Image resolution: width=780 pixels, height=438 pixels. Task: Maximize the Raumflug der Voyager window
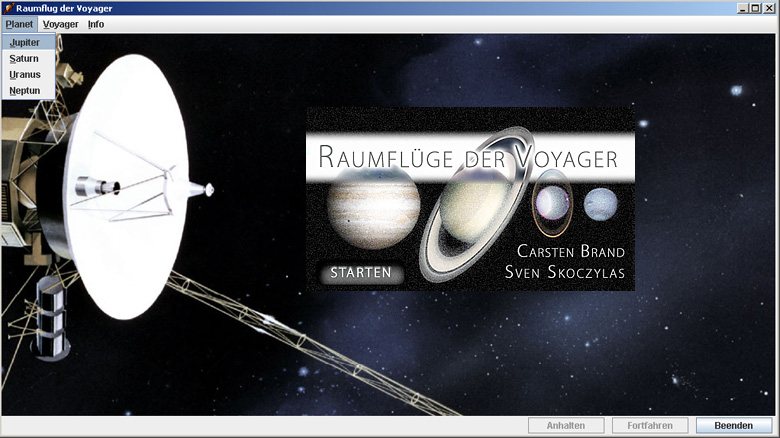coord(755,8)
